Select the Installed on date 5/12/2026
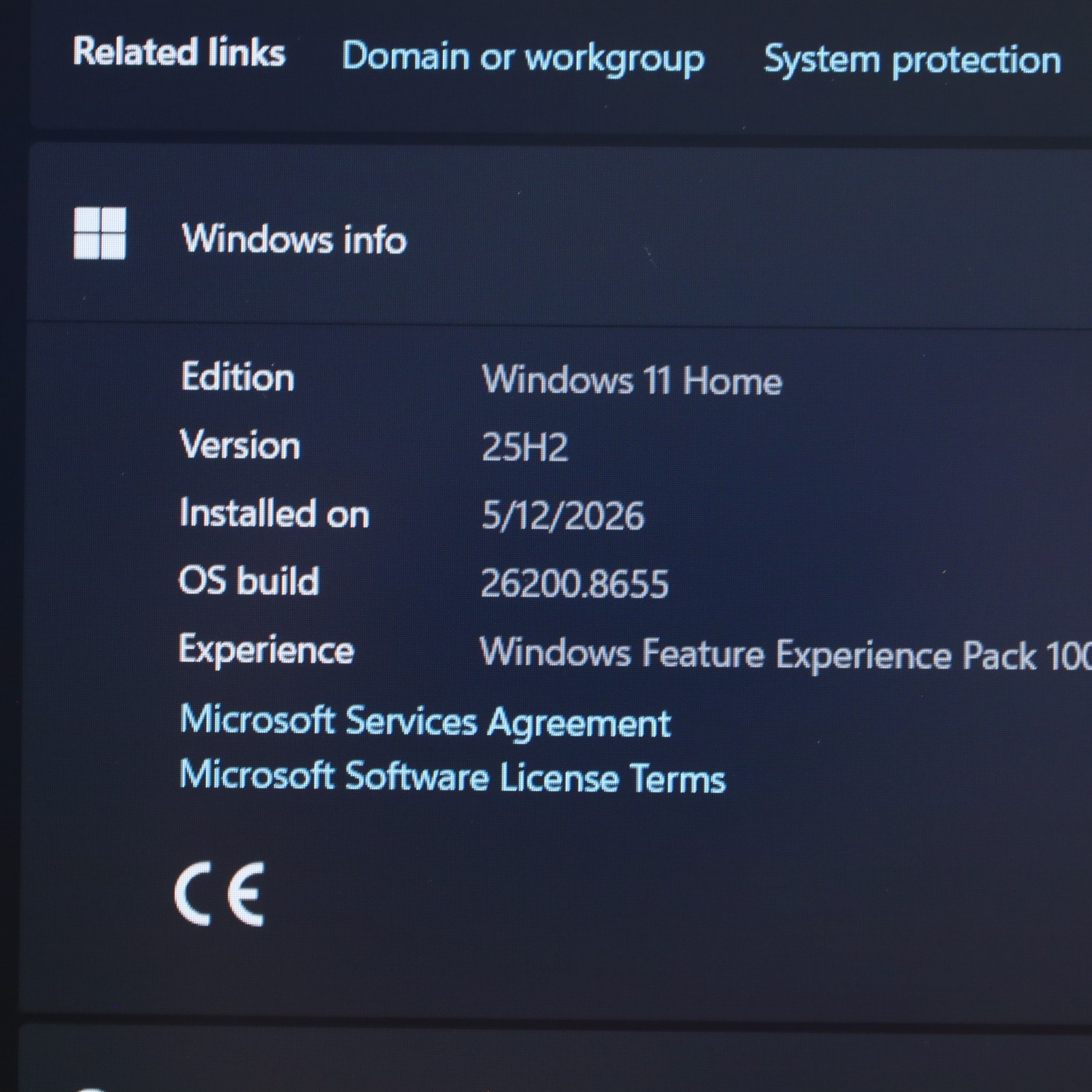This screenshot has height=1092, width=1092. tap(562, 515)
